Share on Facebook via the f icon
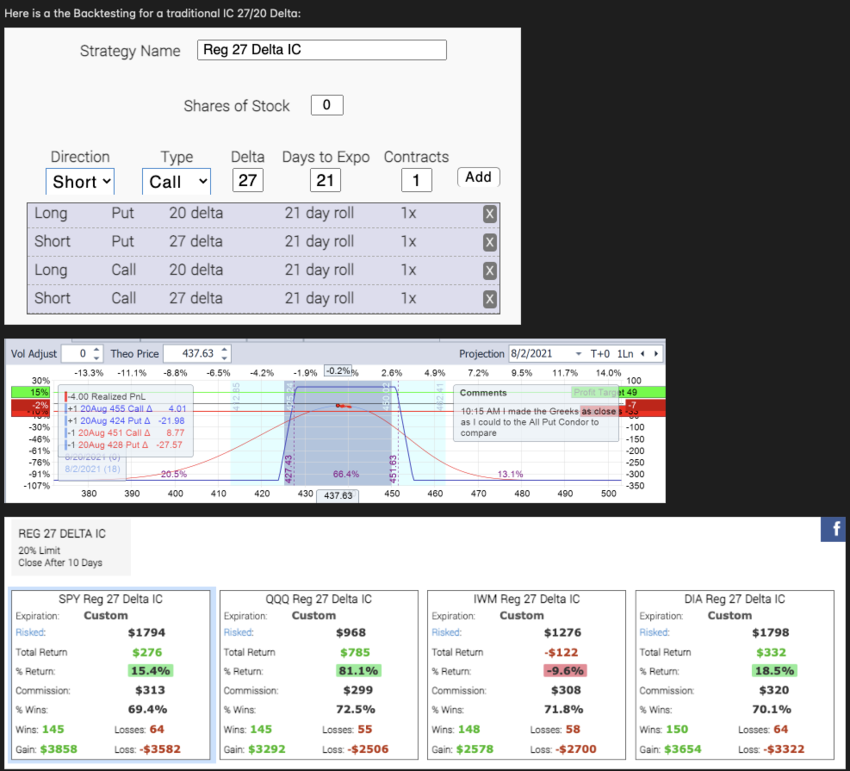The width and height of the screenshot is (850, 771). (x=835, y=529)
